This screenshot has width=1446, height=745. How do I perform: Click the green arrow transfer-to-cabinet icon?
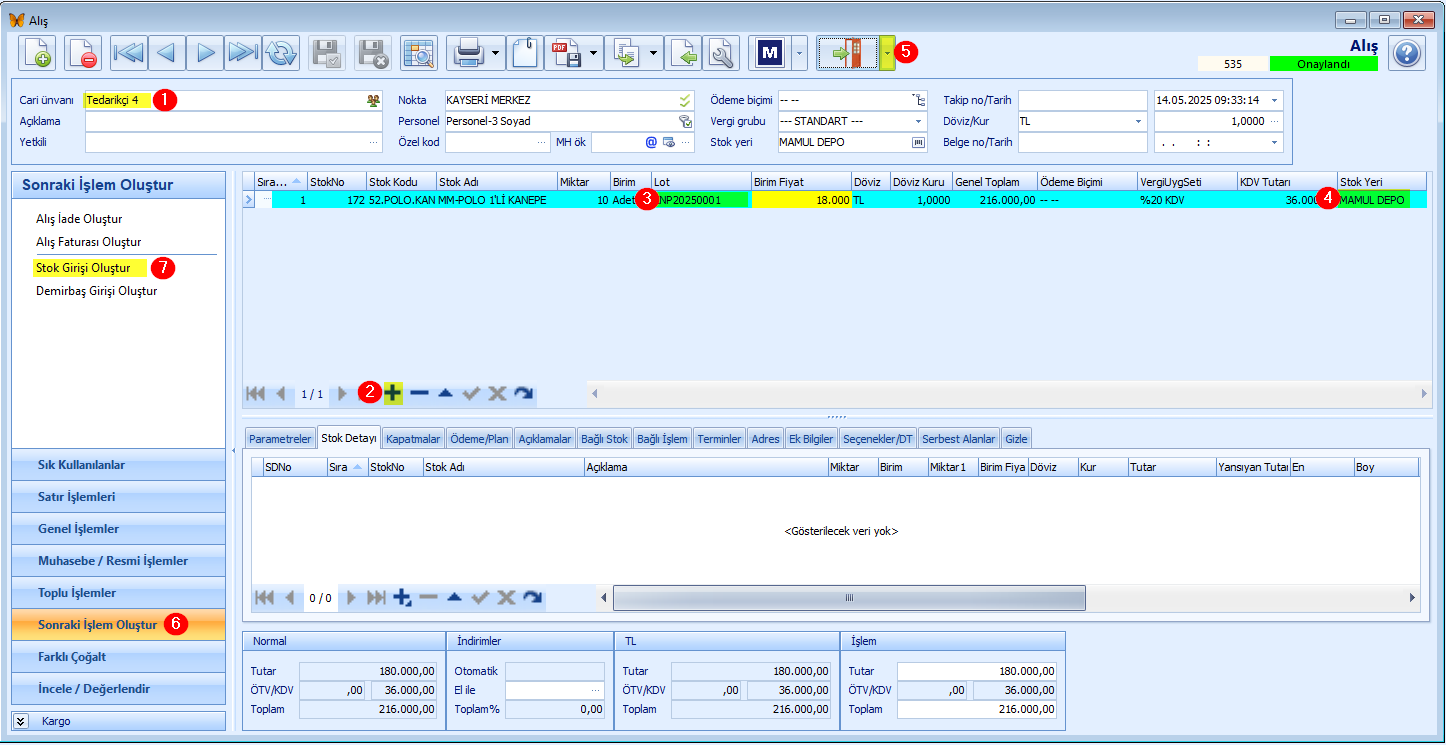(847, 52)
